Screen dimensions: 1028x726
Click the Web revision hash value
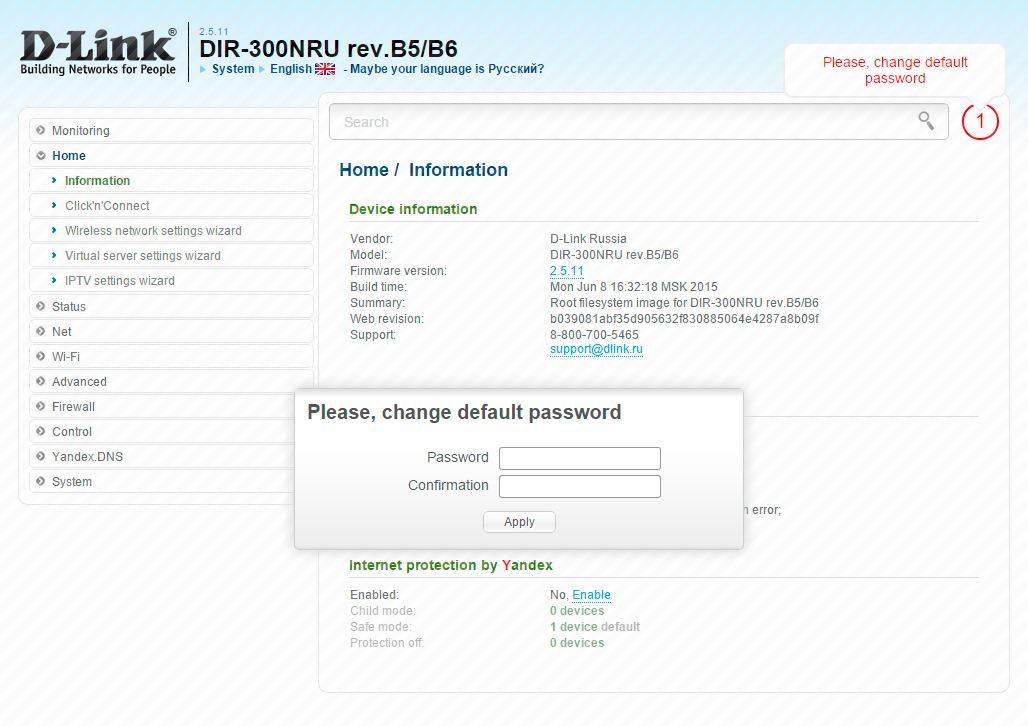click(684, 319)
